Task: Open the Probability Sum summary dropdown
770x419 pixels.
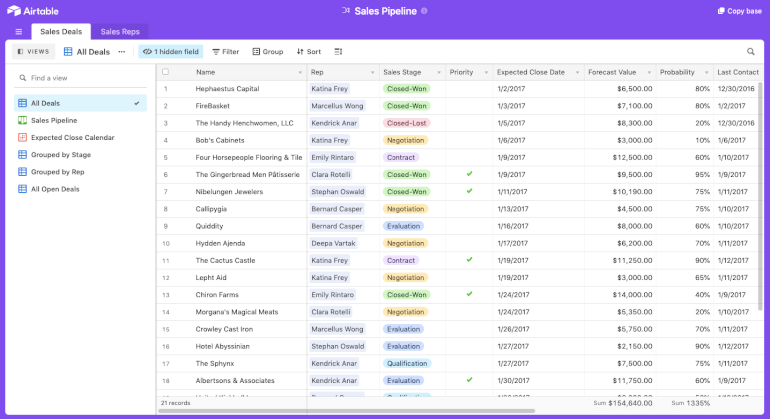Action: (690, 403)
